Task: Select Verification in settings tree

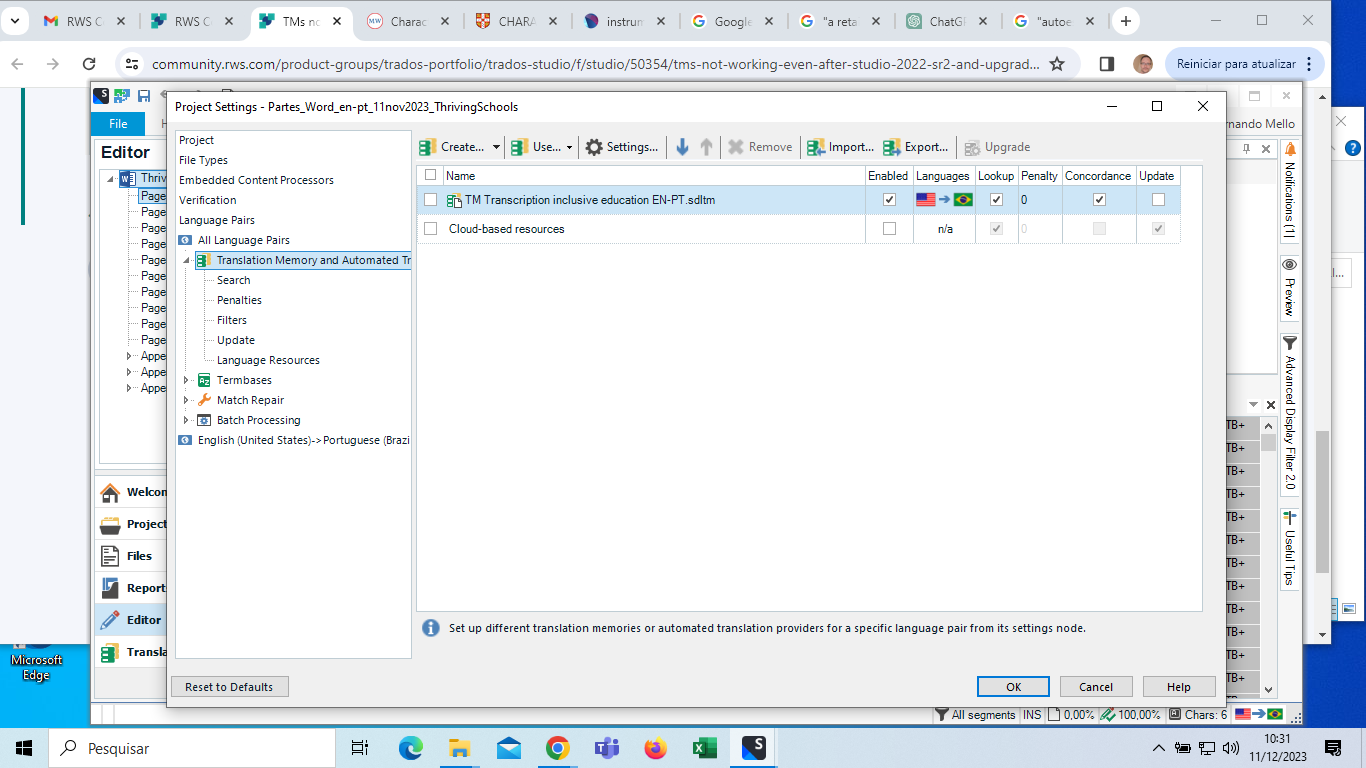Action: 207,200
